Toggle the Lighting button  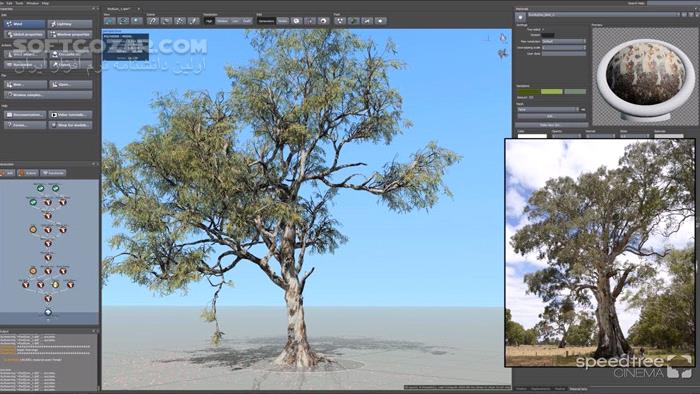pos(70,24)
